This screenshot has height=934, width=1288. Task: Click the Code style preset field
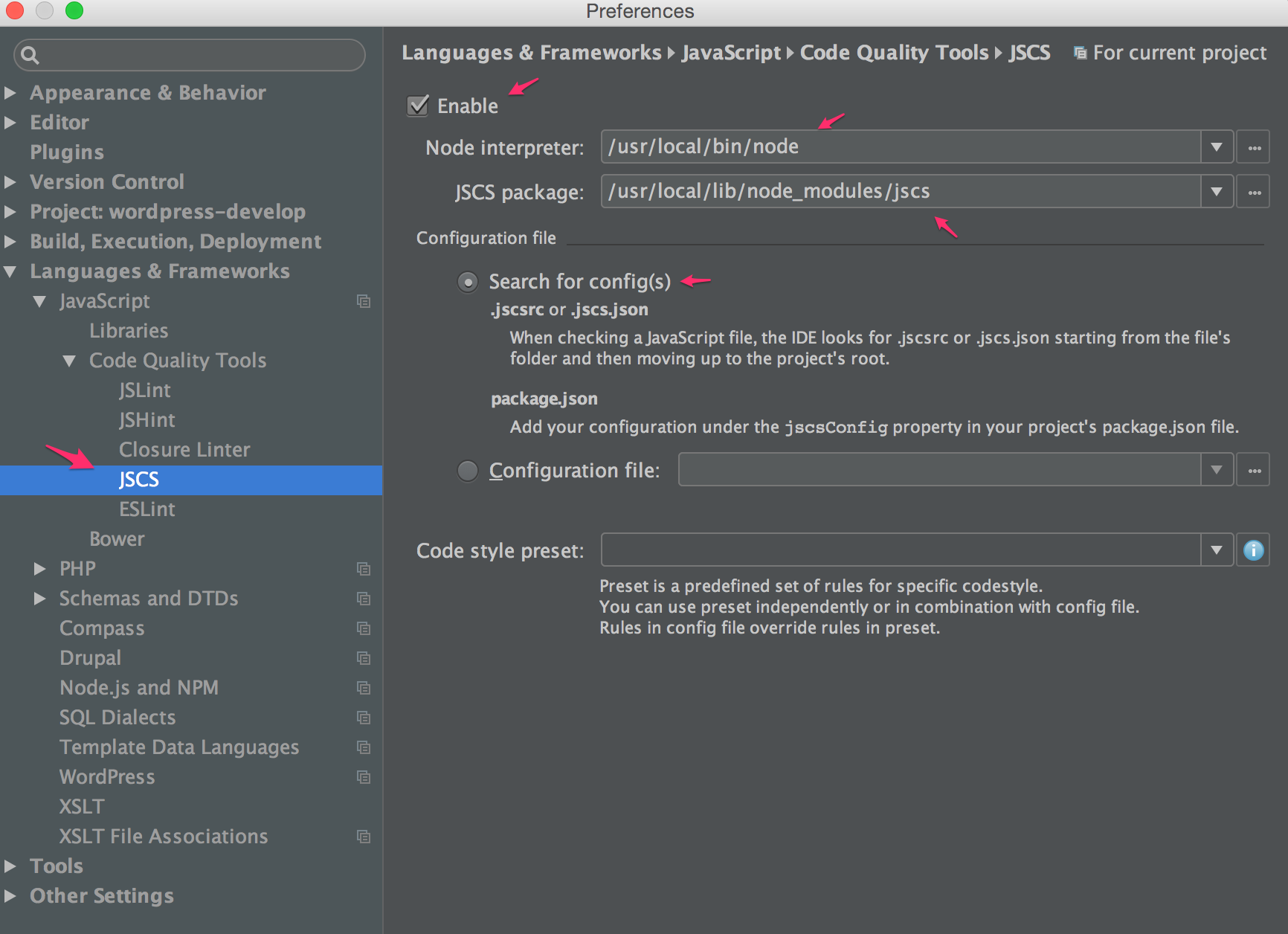click(x=901, y=550)
